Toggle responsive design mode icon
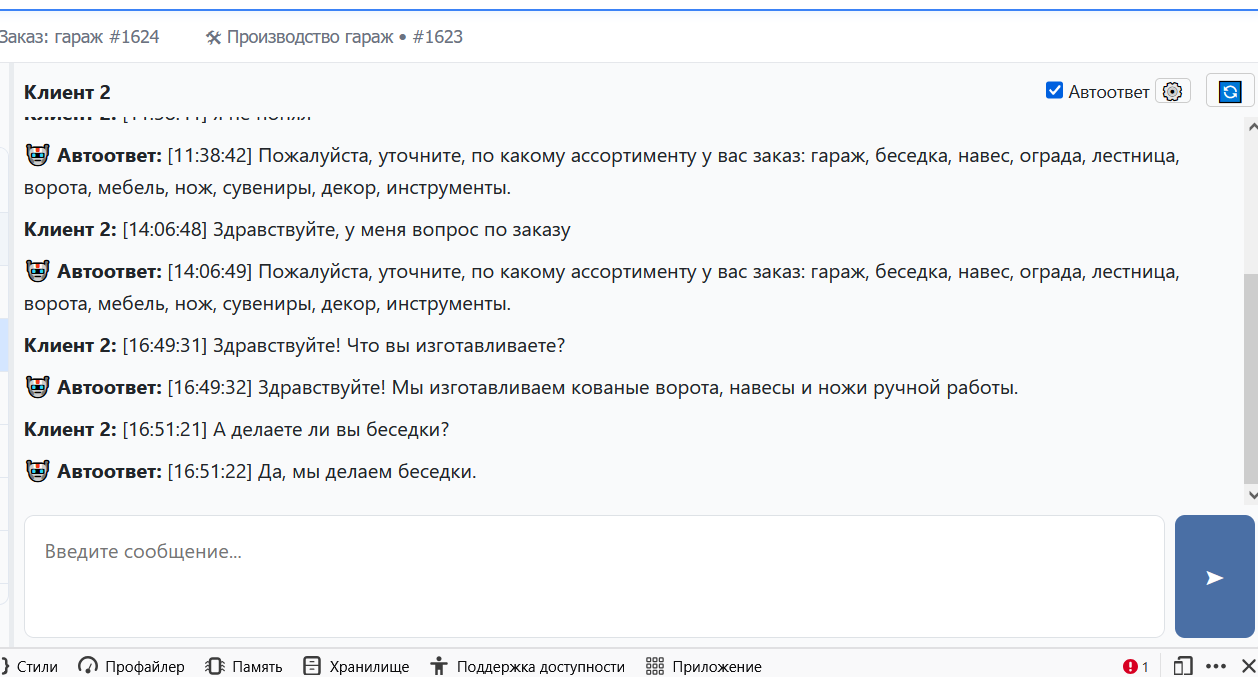This screenshot has width=1258, height=677. [1183, 666]
